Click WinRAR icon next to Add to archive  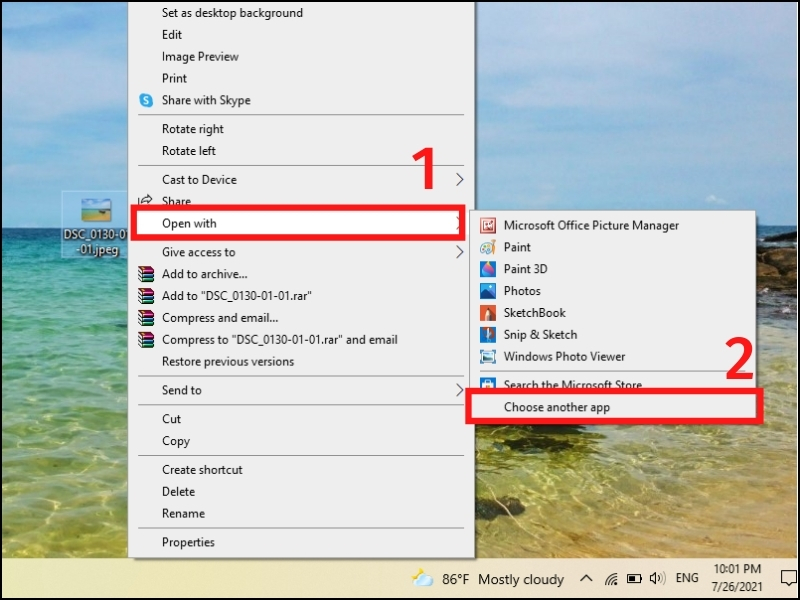tap(146, 274)
